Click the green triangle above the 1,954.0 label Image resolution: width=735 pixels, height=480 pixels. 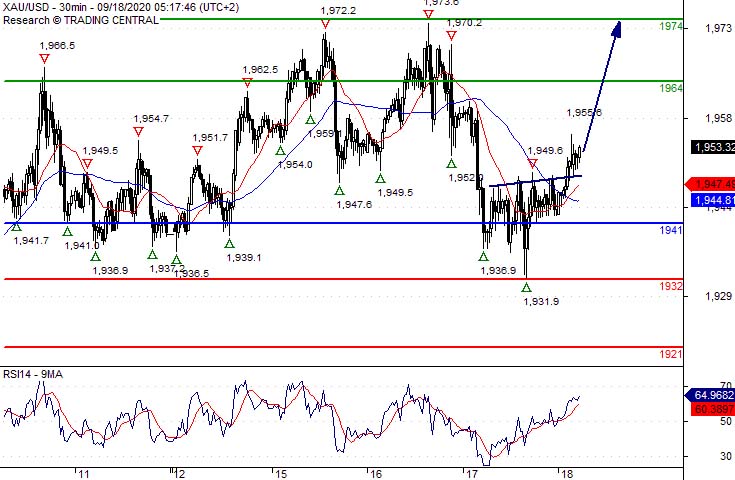tap(280, 150)
